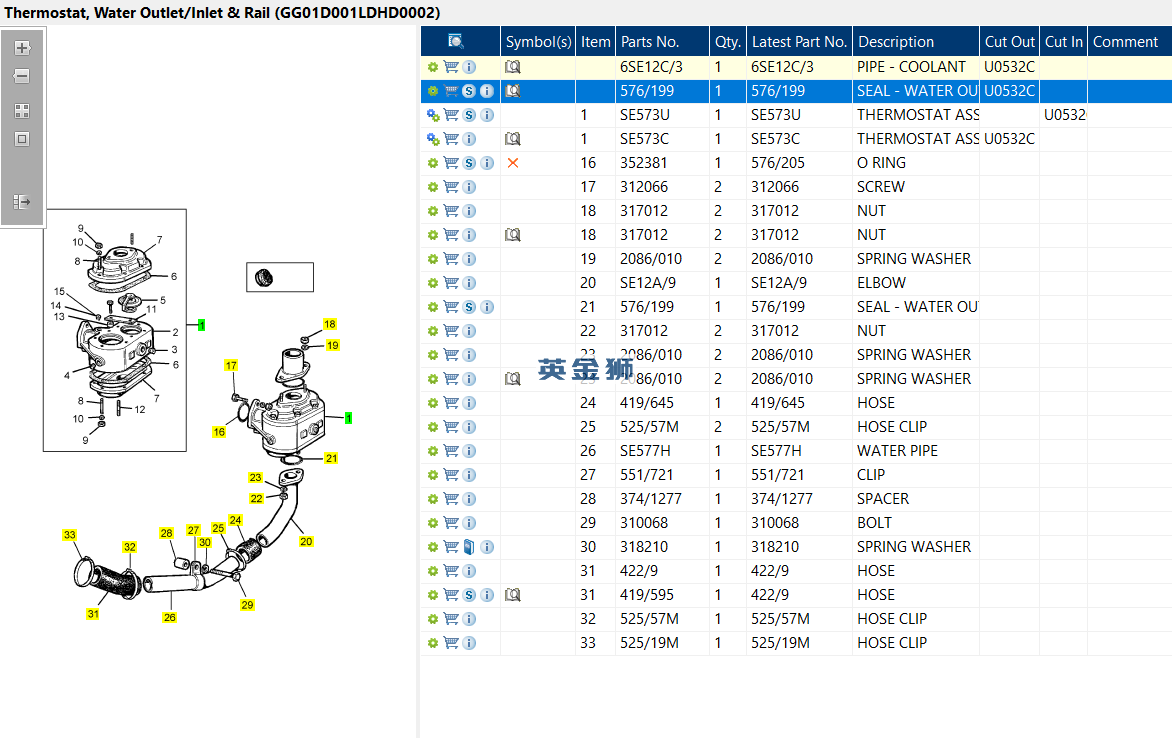Screen dimensions: 1172x738
Task: Click the S icon in the O RING row
Action: 469,162
